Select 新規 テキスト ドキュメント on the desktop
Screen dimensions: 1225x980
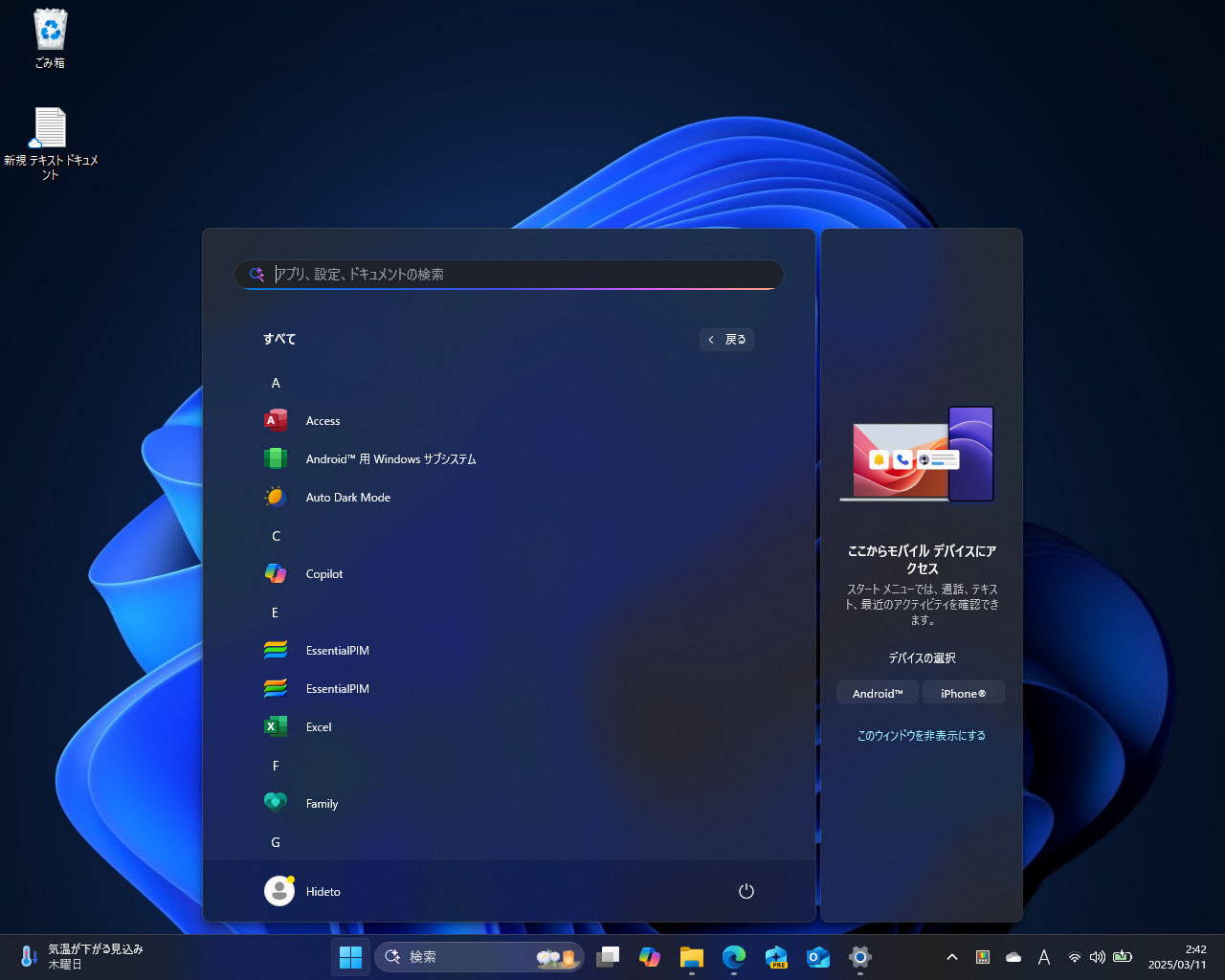pos(51,144)
